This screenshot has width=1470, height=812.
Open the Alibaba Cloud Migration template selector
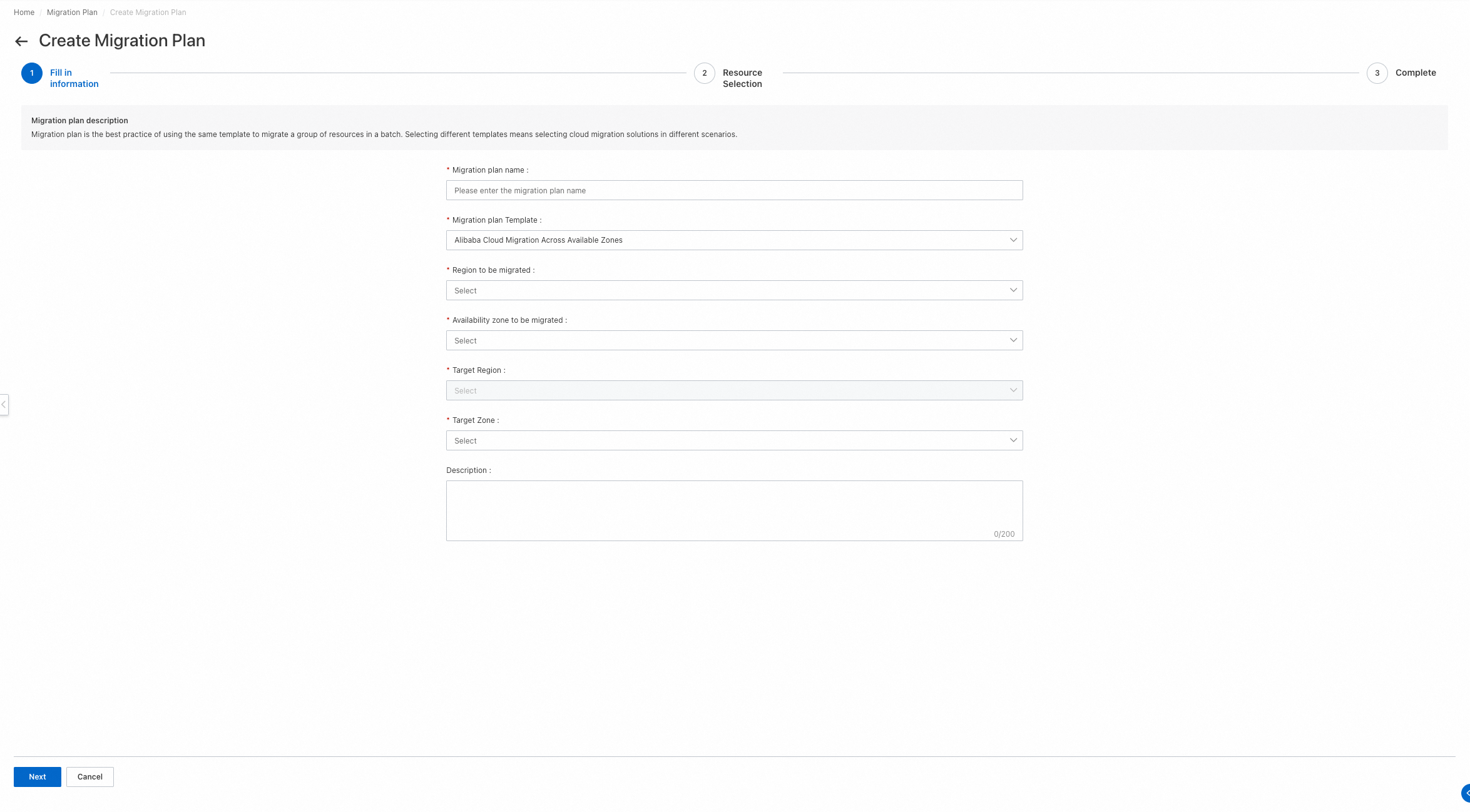733,240
